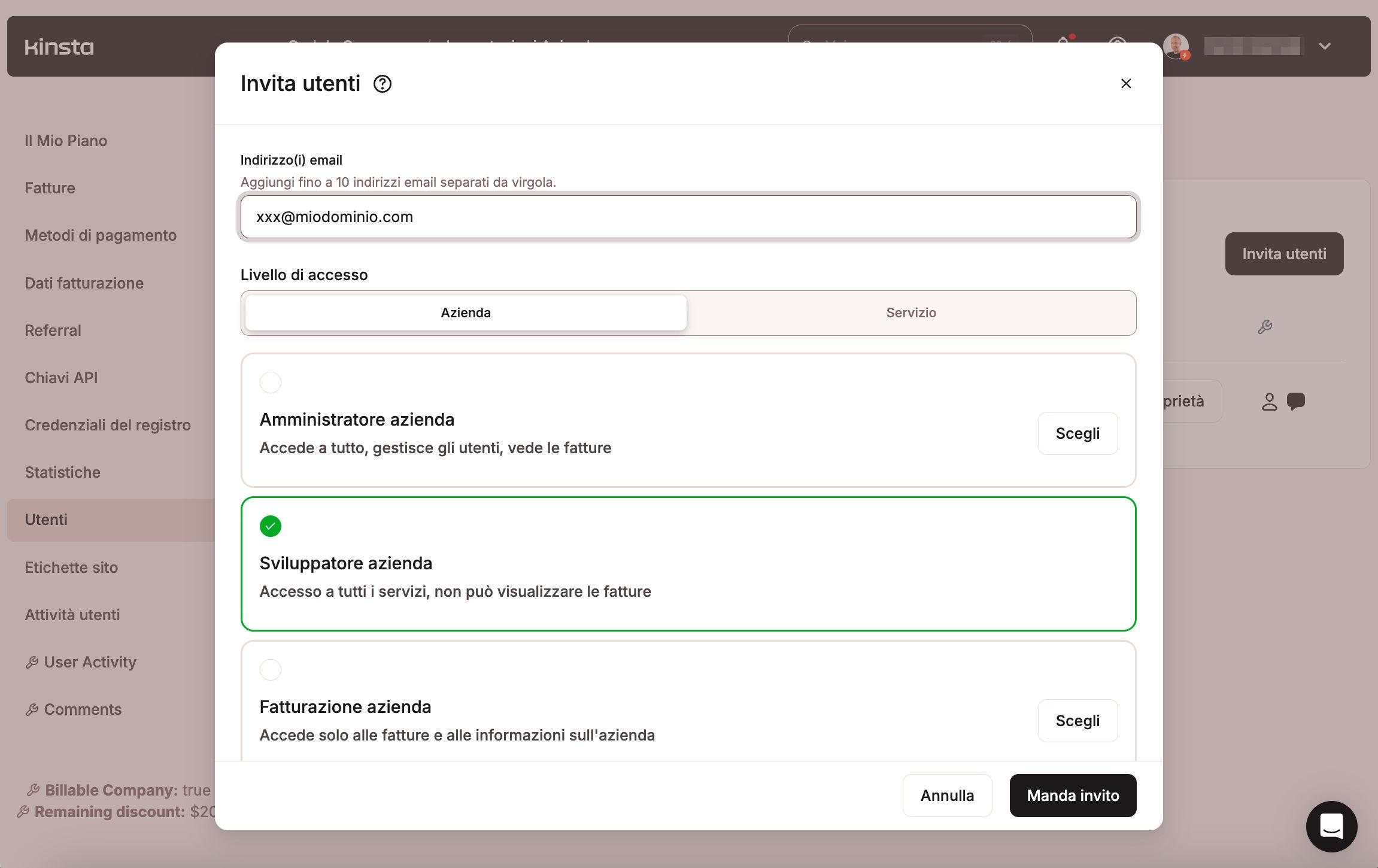Close the Invita utenti dialog with X
Image resolution: width=1378 pixels, height=868 pixels.
click(1125, 84)
